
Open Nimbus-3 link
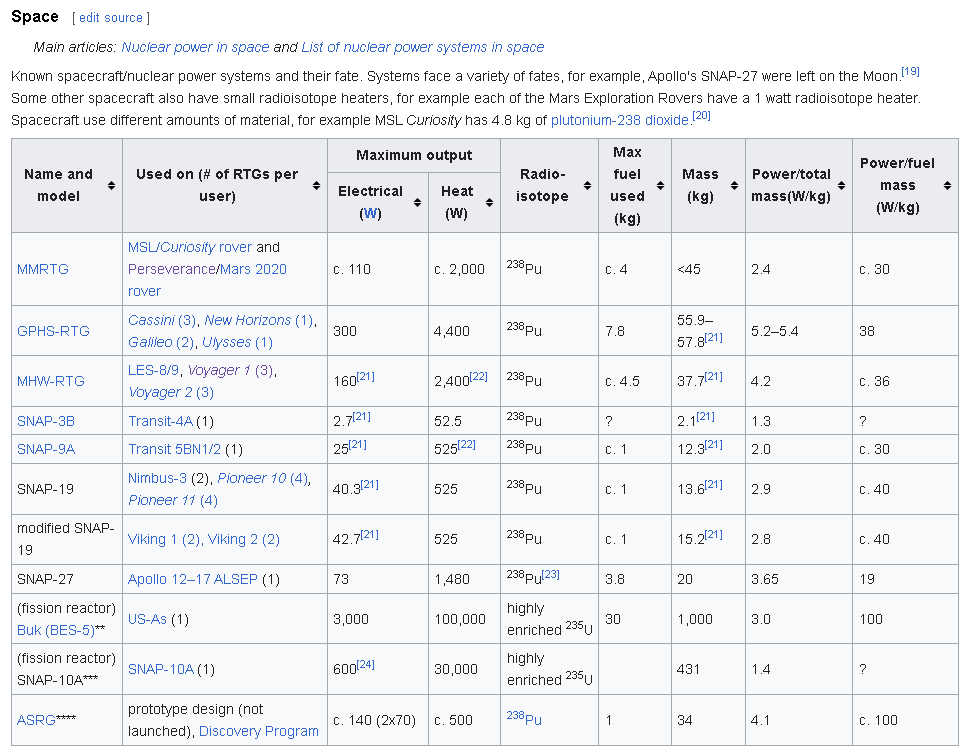point(157,479)
